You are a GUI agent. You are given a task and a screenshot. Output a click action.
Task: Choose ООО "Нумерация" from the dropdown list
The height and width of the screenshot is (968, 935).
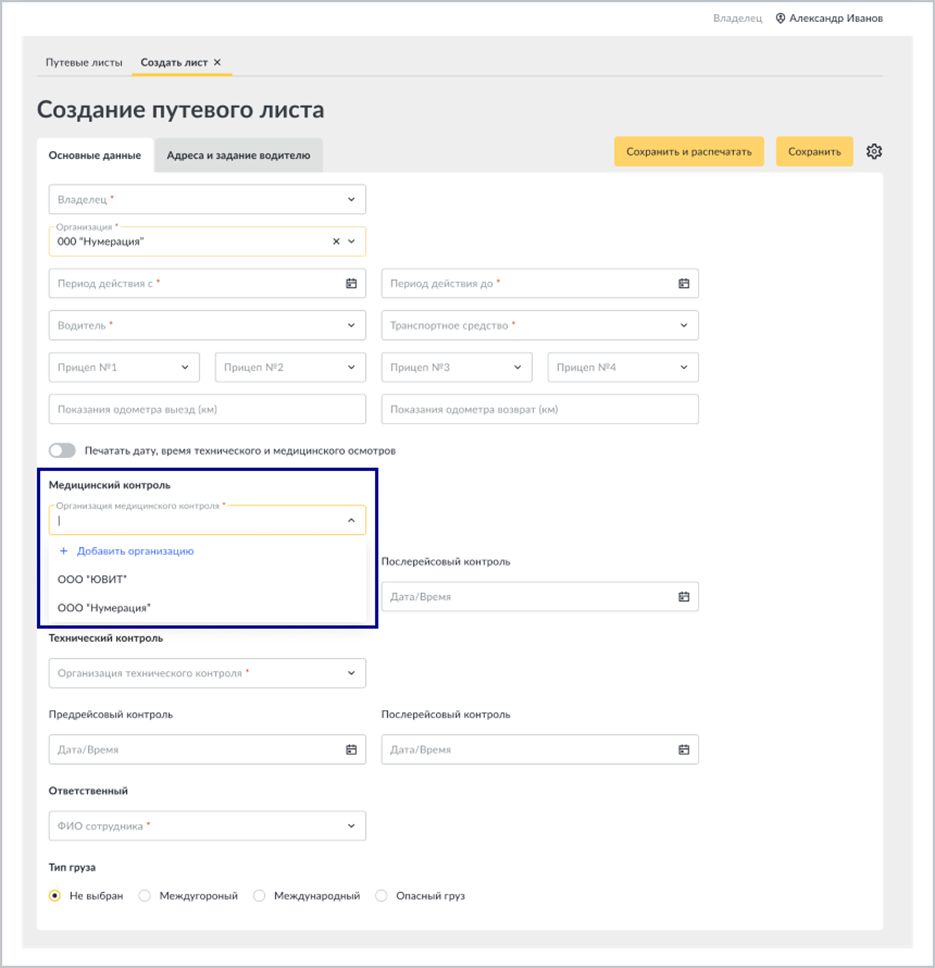(x=207, y=608)
